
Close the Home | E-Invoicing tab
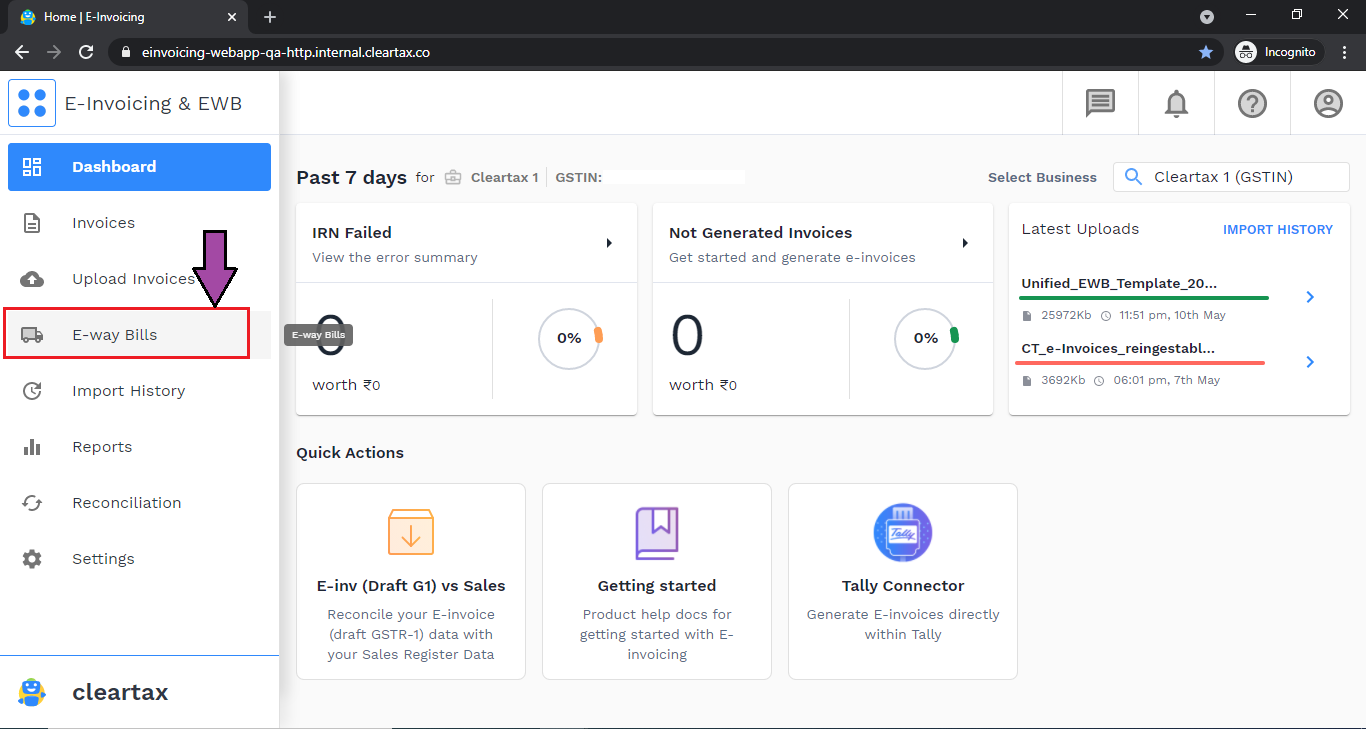232,17
